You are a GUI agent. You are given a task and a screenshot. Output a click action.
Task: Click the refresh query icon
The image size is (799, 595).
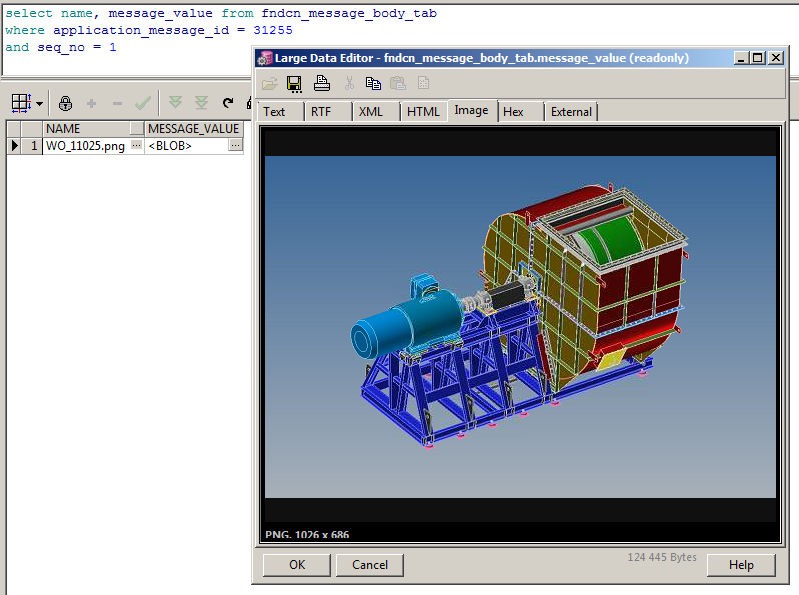click(x=229, y=103)
